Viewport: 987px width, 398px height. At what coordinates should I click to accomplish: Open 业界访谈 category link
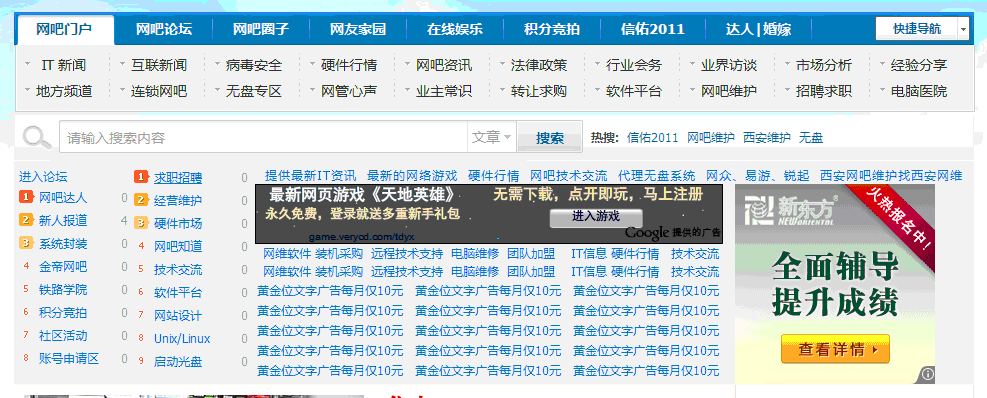coord(729,65)
